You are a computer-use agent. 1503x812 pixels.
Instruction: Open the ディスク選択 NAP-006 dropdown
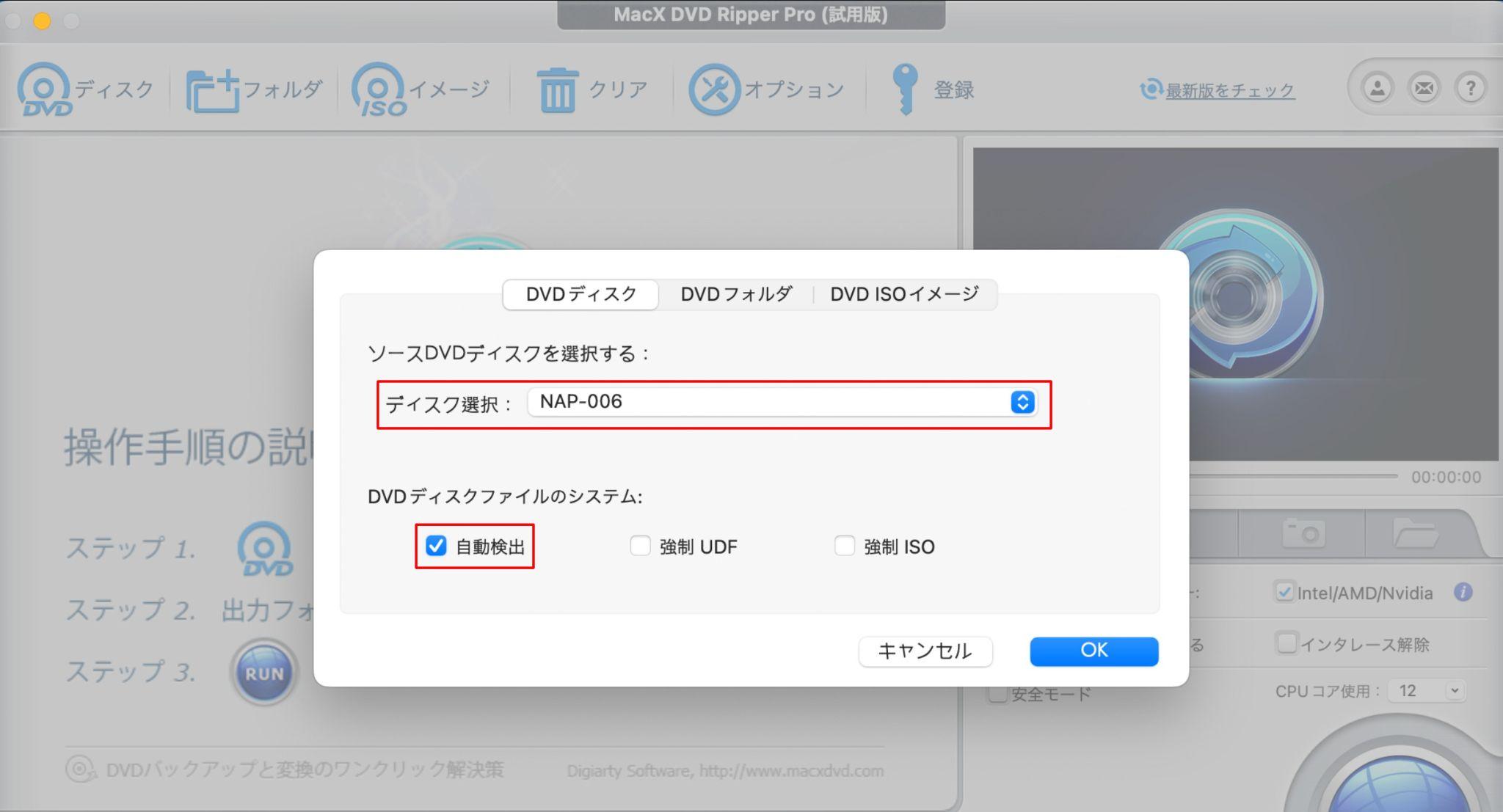click(782, 402)
